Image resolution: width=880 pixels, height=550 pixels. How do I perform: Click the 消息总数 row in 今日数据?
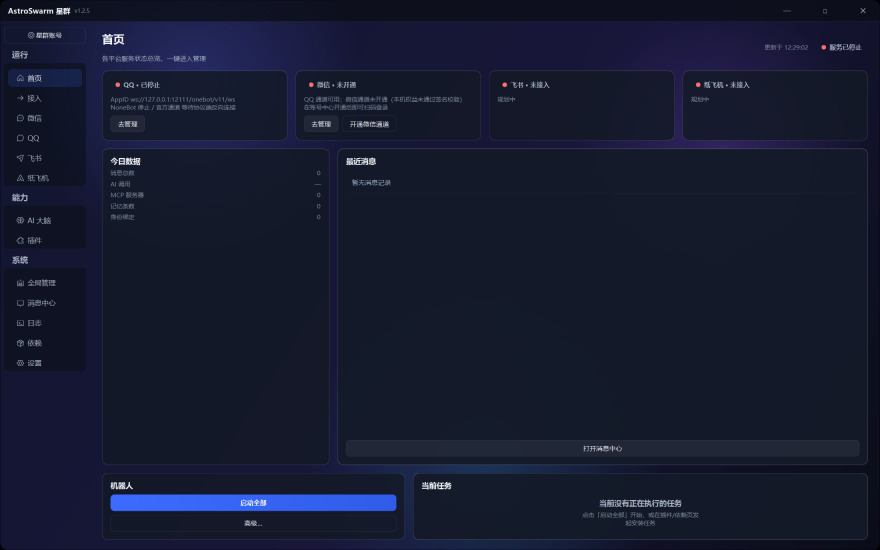216,173
